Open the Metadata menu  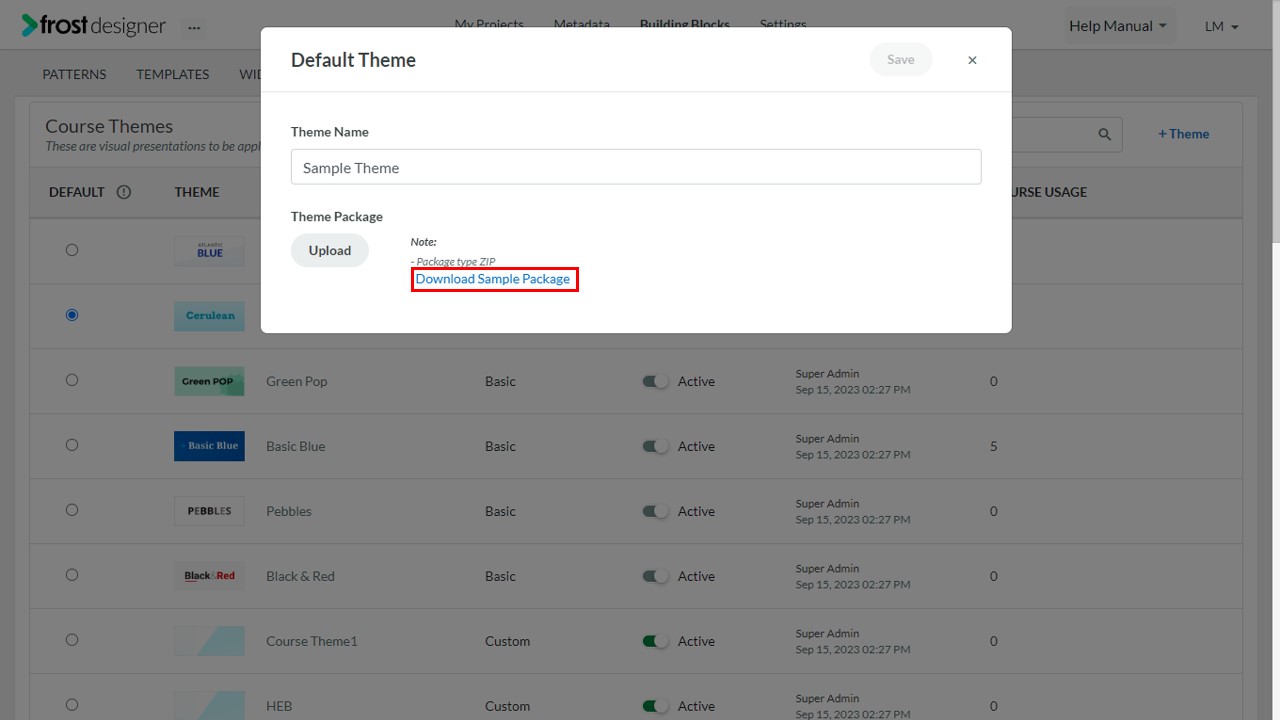point(581,24)
